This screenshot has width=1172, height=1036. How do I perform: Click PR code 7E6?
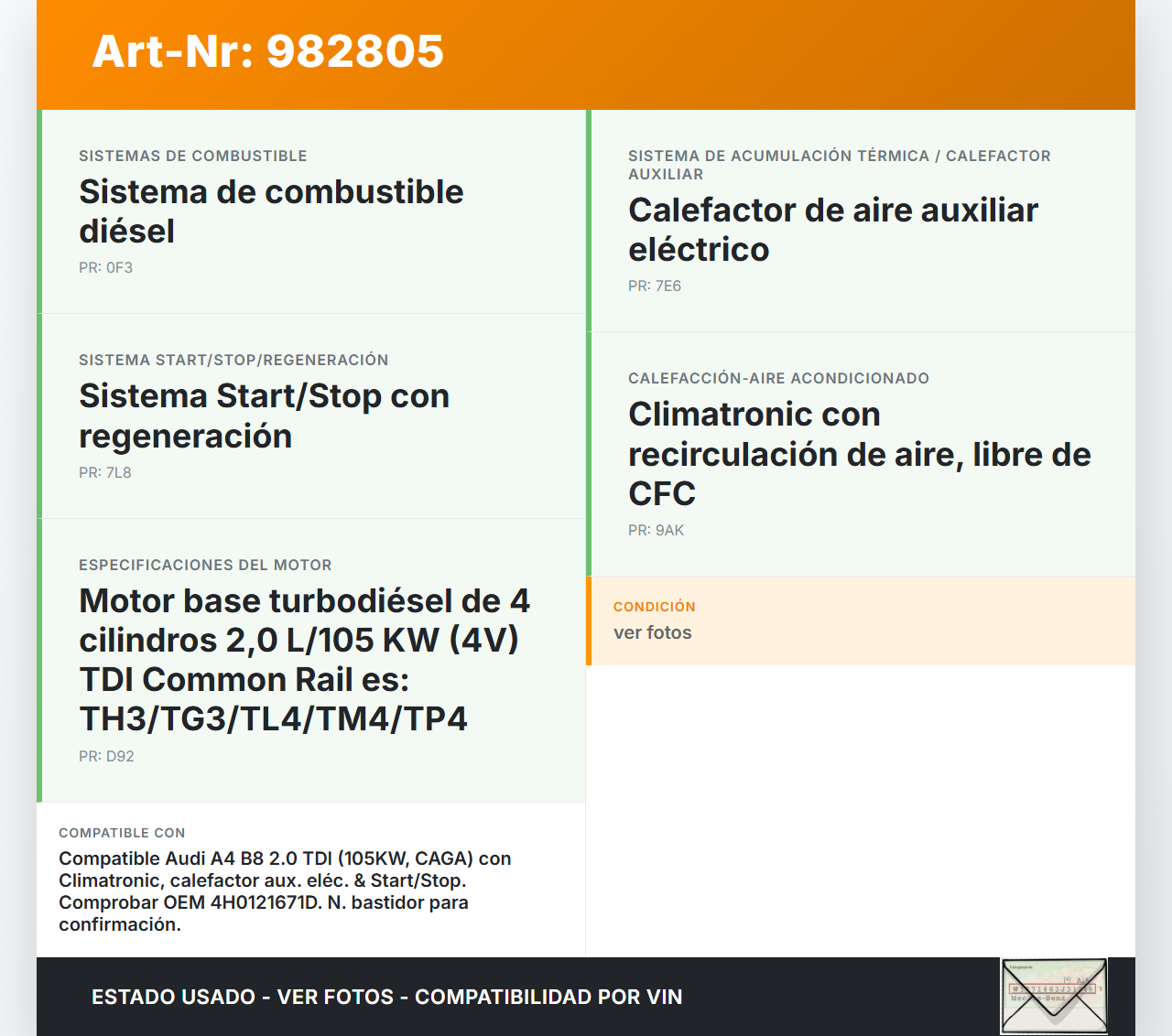click(x=654, y=286)
